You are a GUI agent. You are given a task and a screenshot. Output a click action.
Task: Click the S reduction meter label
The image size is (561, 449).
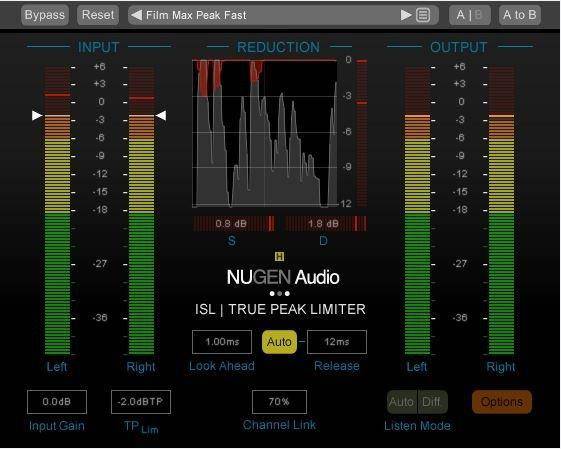click(231, 240)
